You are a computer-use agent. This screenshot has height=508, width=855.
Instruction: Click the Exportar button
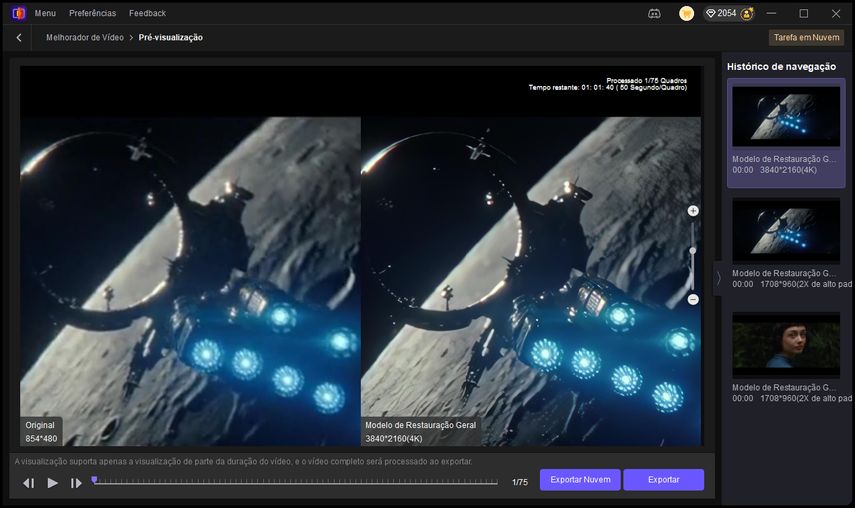pos(664,480)
